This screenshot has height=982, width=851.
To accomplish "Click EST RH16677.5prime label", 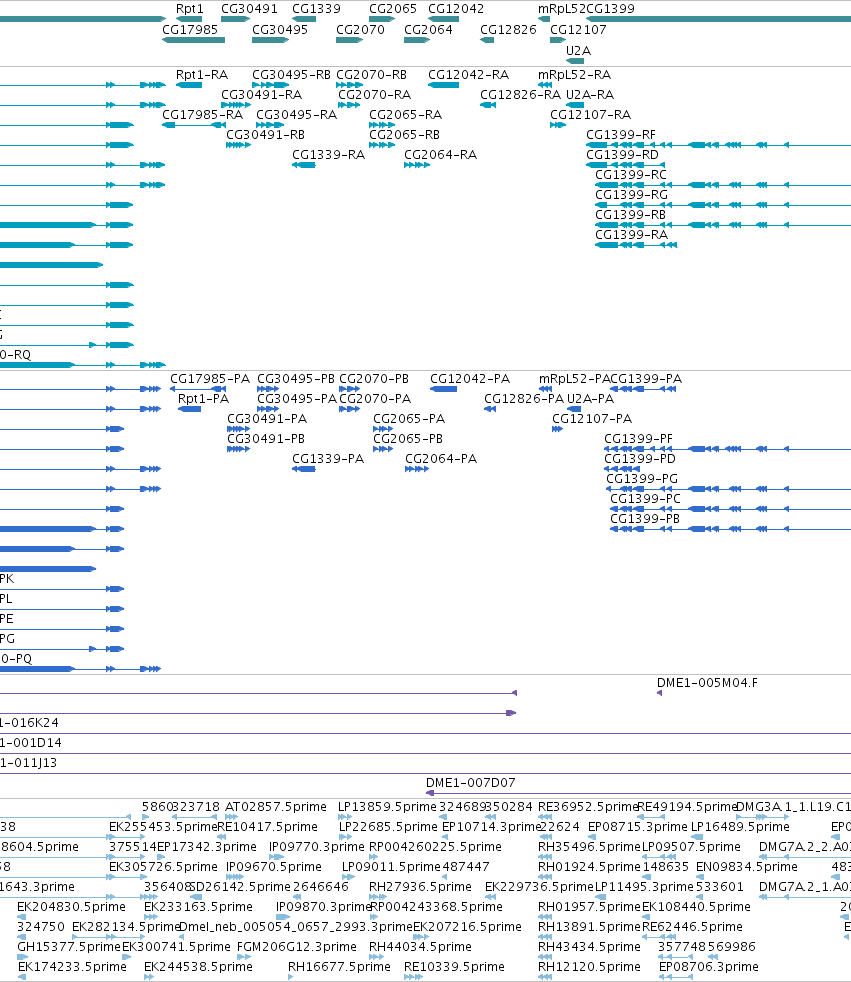I will click(x=339, y=967).
